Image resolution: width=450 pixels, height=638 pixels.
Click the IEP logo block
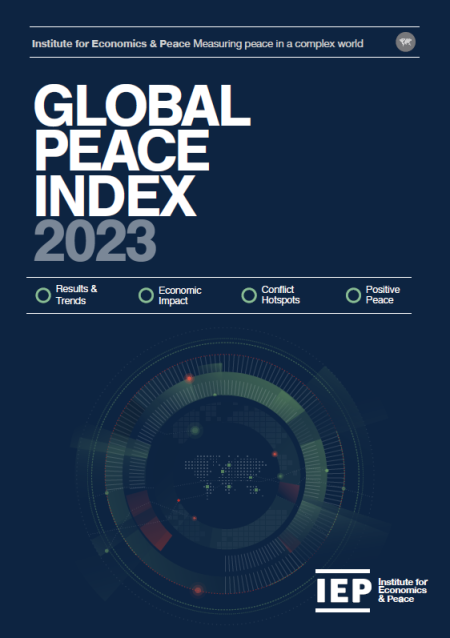[x=343, y=590]
